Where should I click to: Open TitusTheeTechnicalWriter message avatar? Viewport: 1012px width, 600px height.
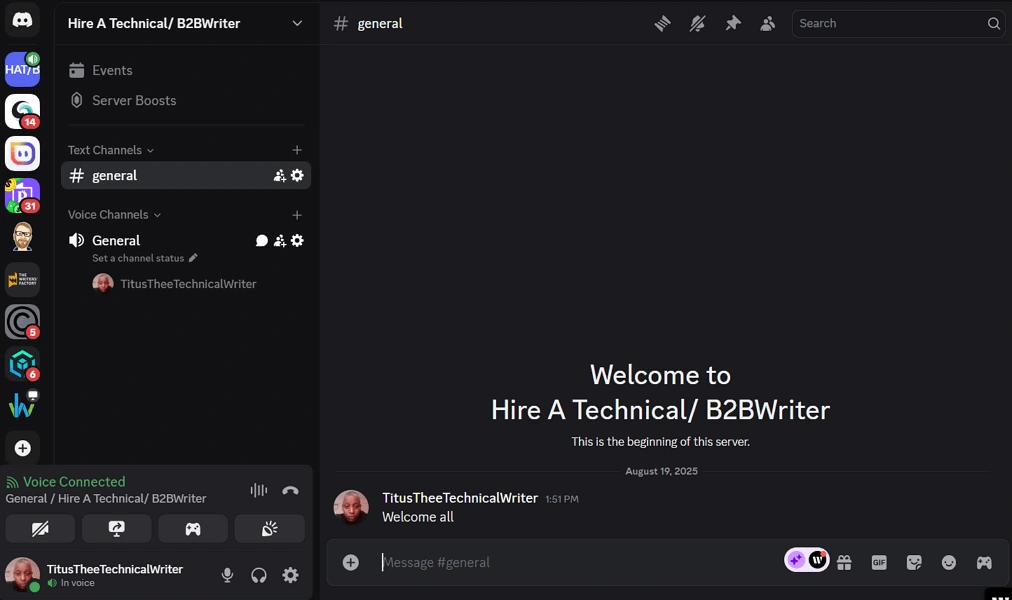pos(351,507)
